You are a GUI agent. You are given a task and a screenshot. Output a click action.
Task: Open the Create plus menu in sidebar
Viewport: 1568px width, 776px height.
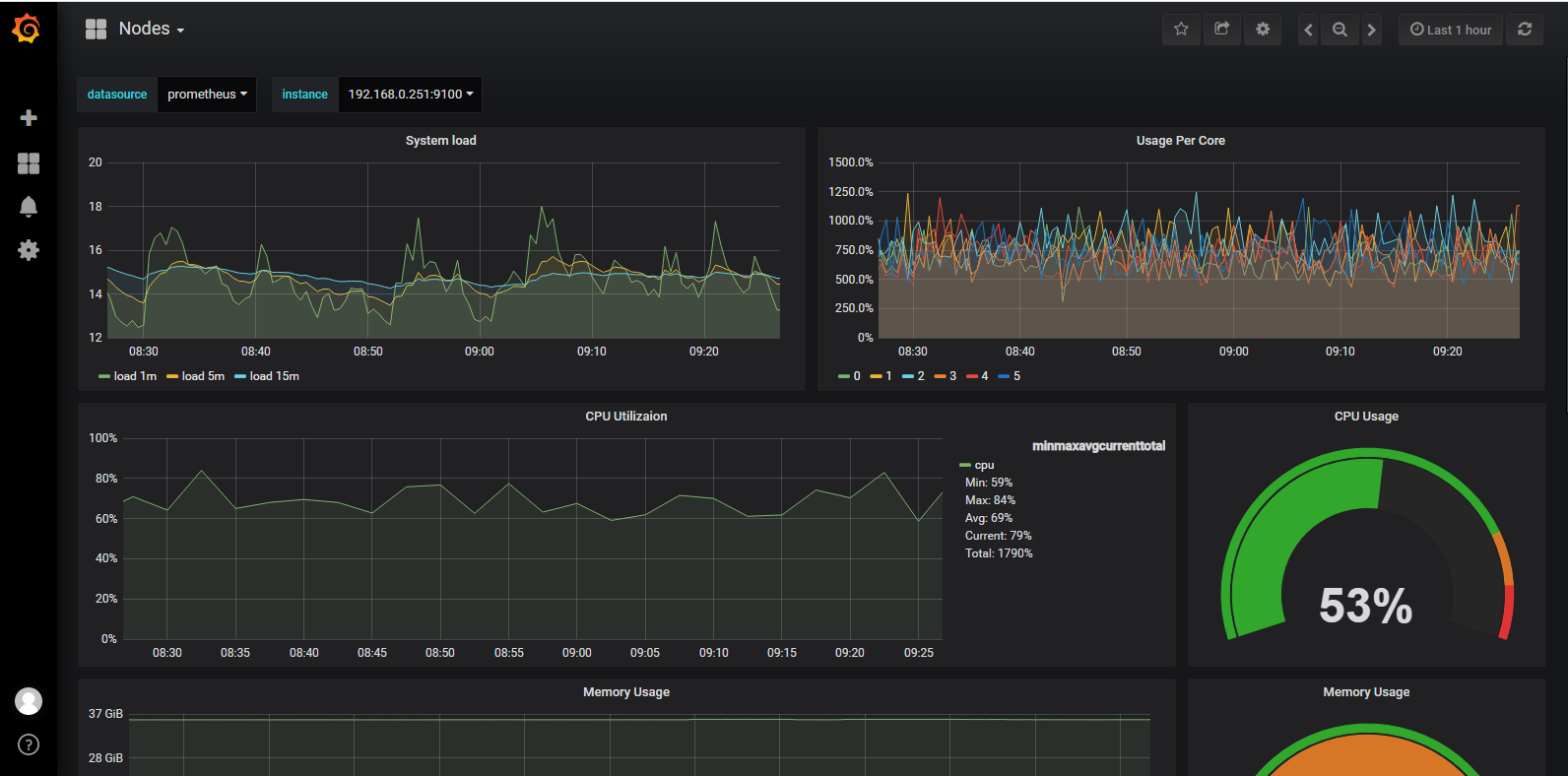pyautogui.click(x=29, y=118)
